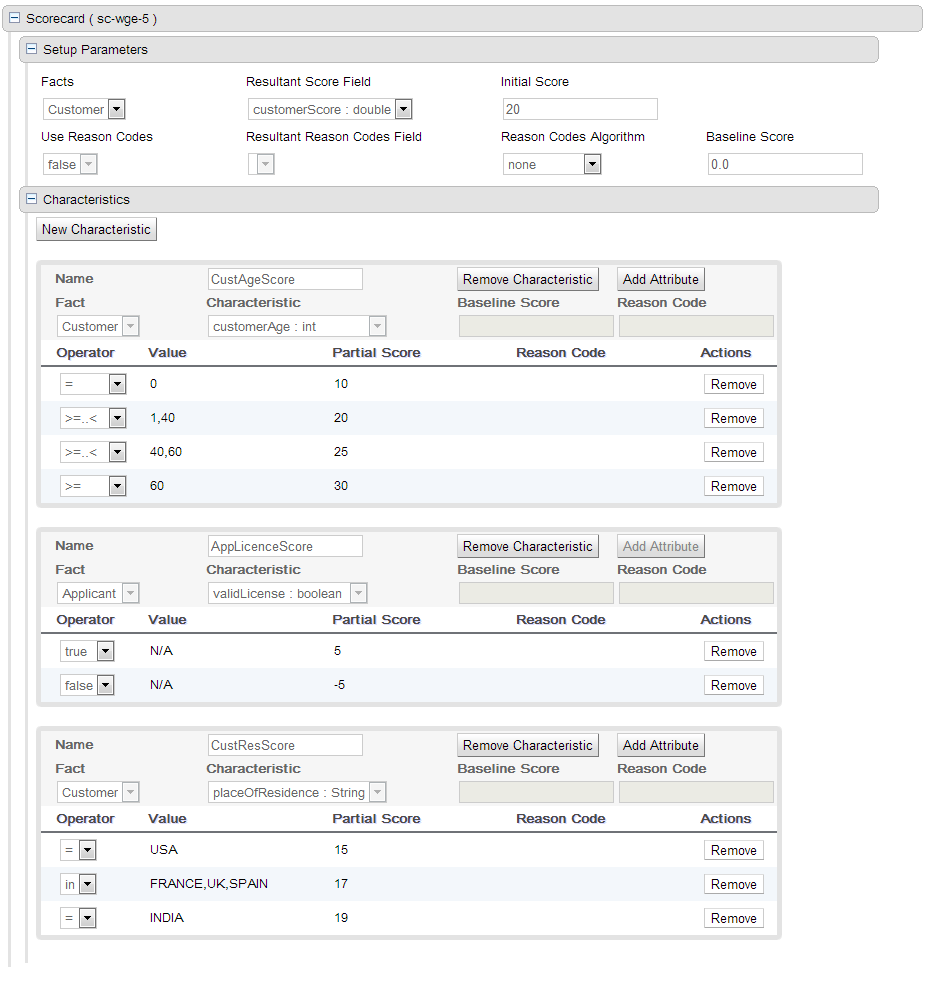The image size is (927, 983).
Task: Click the Initial Score input field
Action: point(580,109)
